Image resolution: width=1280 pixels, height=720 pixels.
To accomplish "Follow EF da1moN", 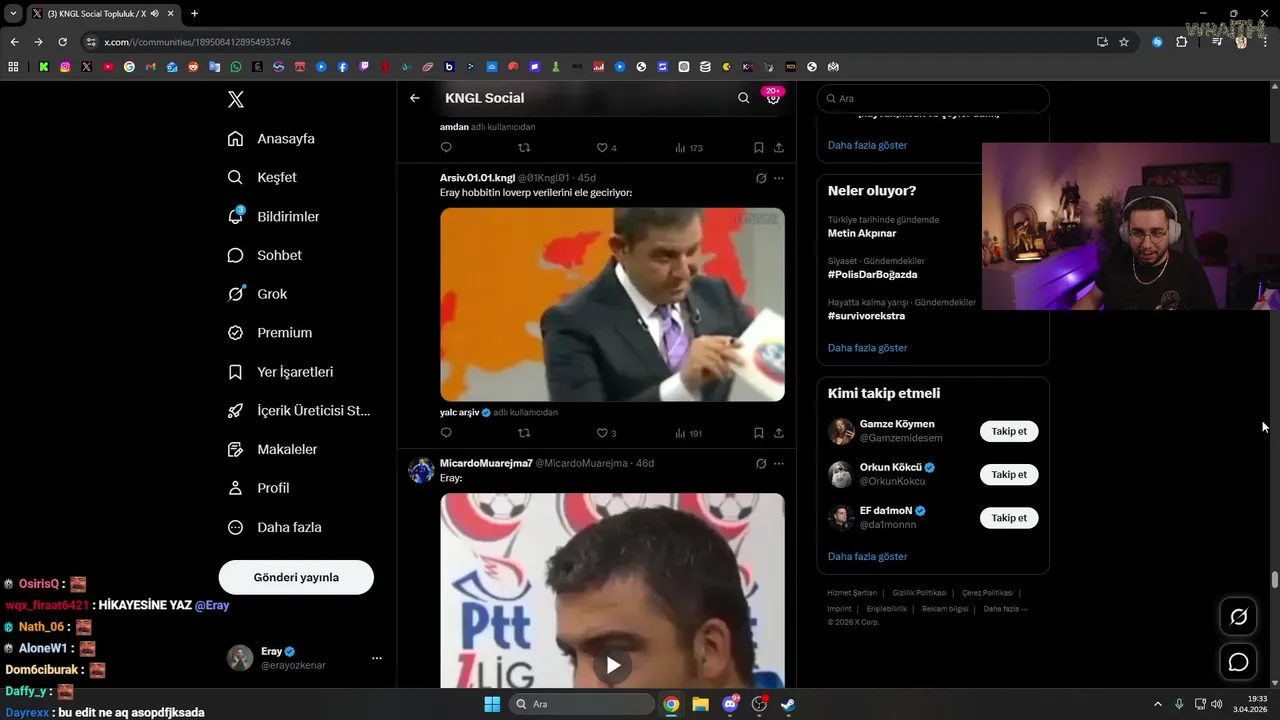I will click(1009, 518).
